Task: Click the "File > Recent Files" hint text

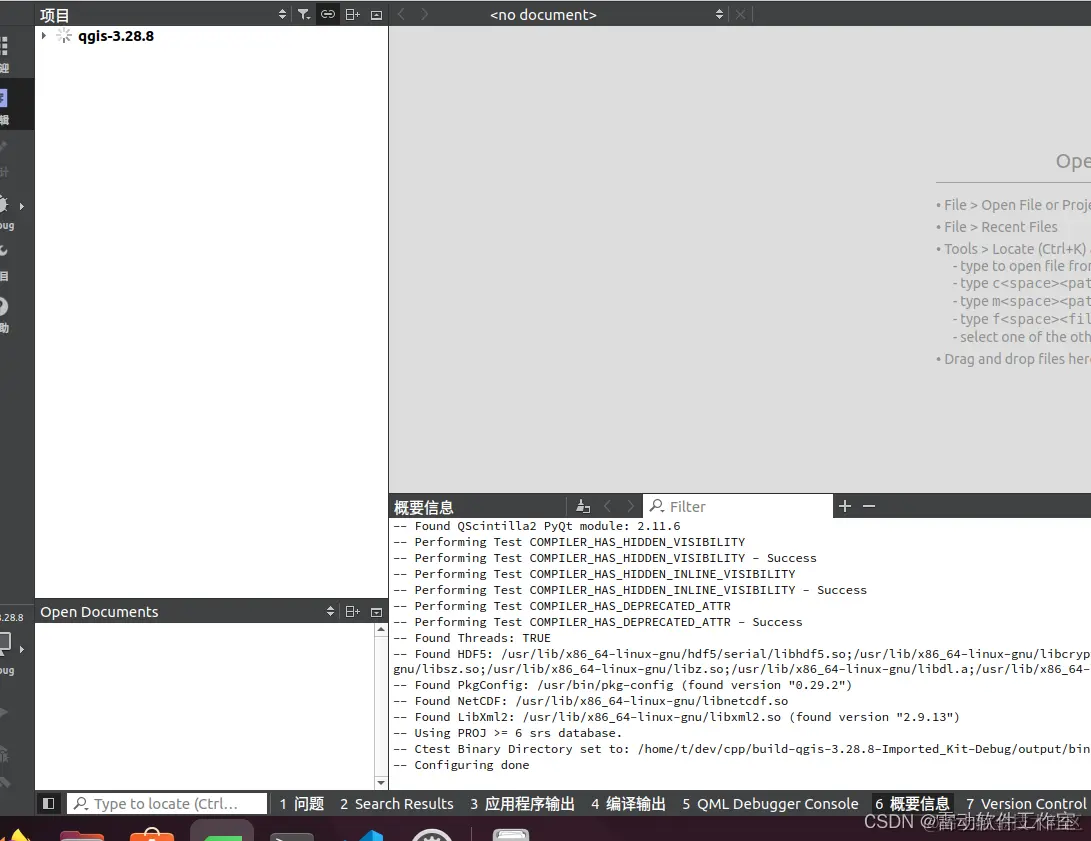Action: pyautogui.click(x=1001, y=227)
